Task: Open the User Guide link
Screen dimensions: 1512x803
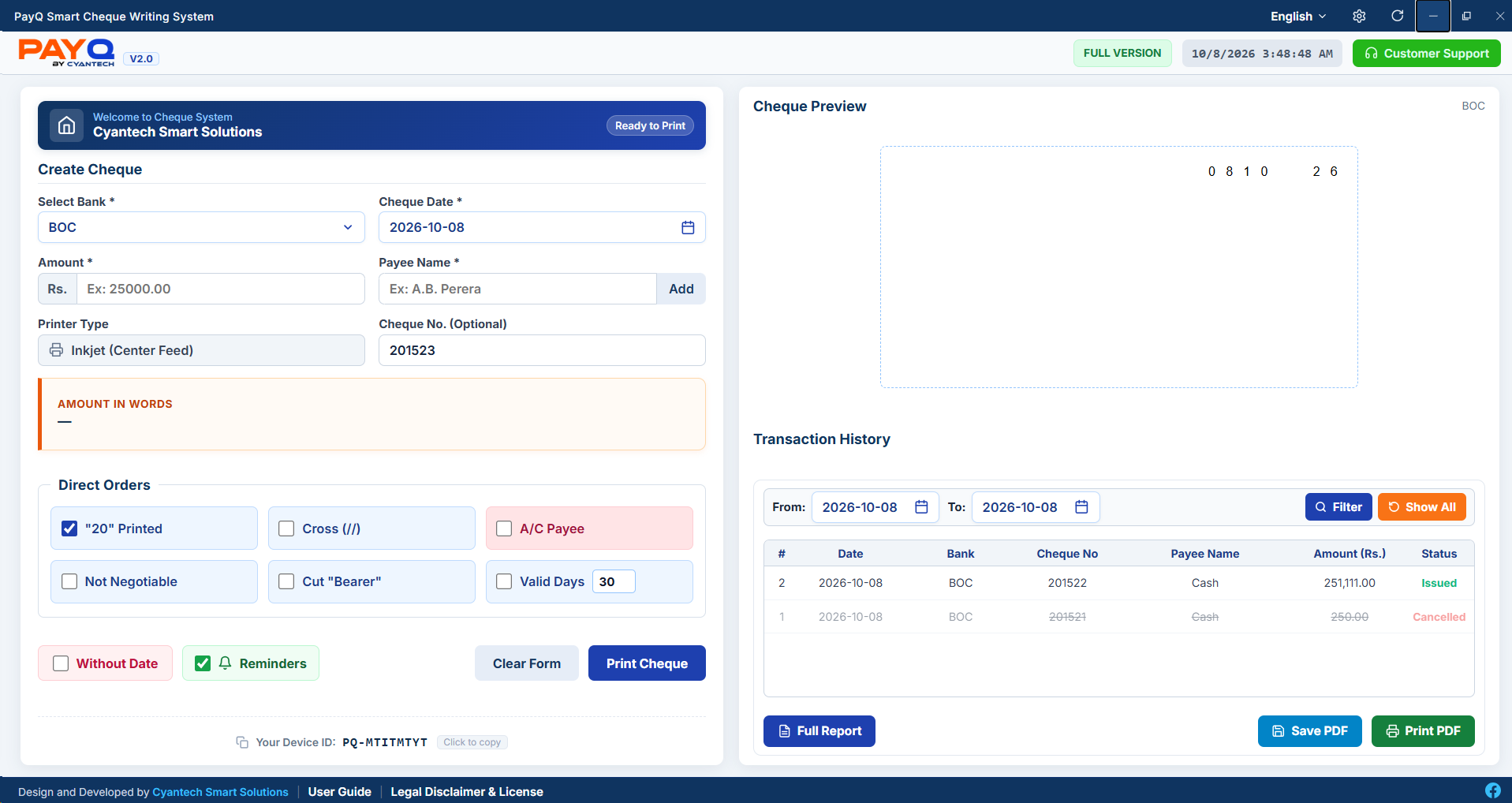Action: pyautogui.click(x=339, y=792)
